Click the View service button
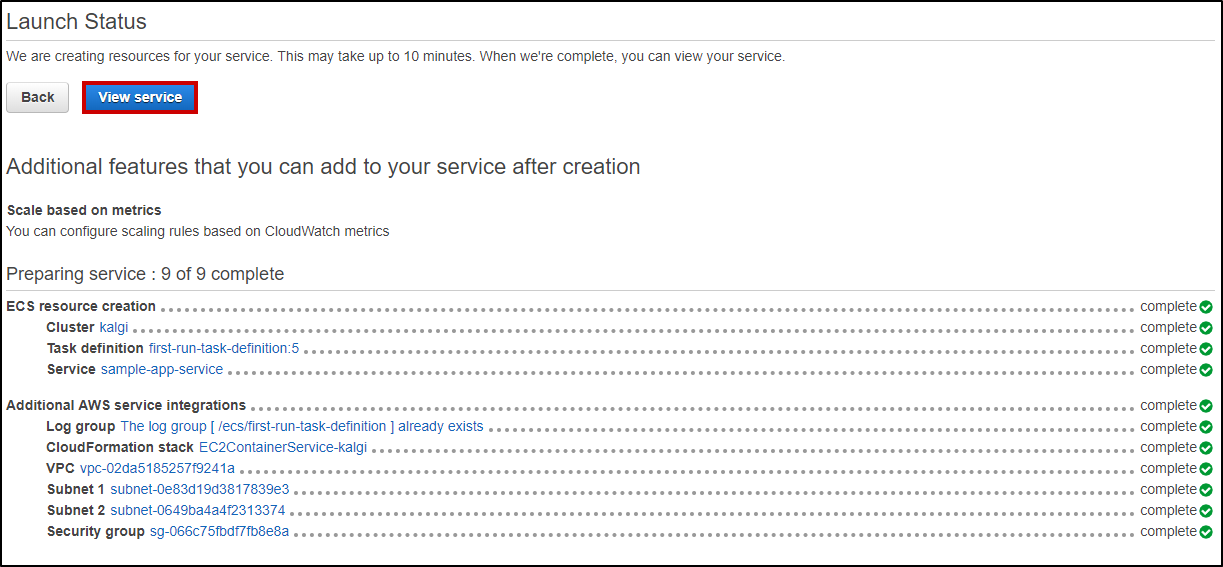This screenshot has width=1223, height=567. 140,97
